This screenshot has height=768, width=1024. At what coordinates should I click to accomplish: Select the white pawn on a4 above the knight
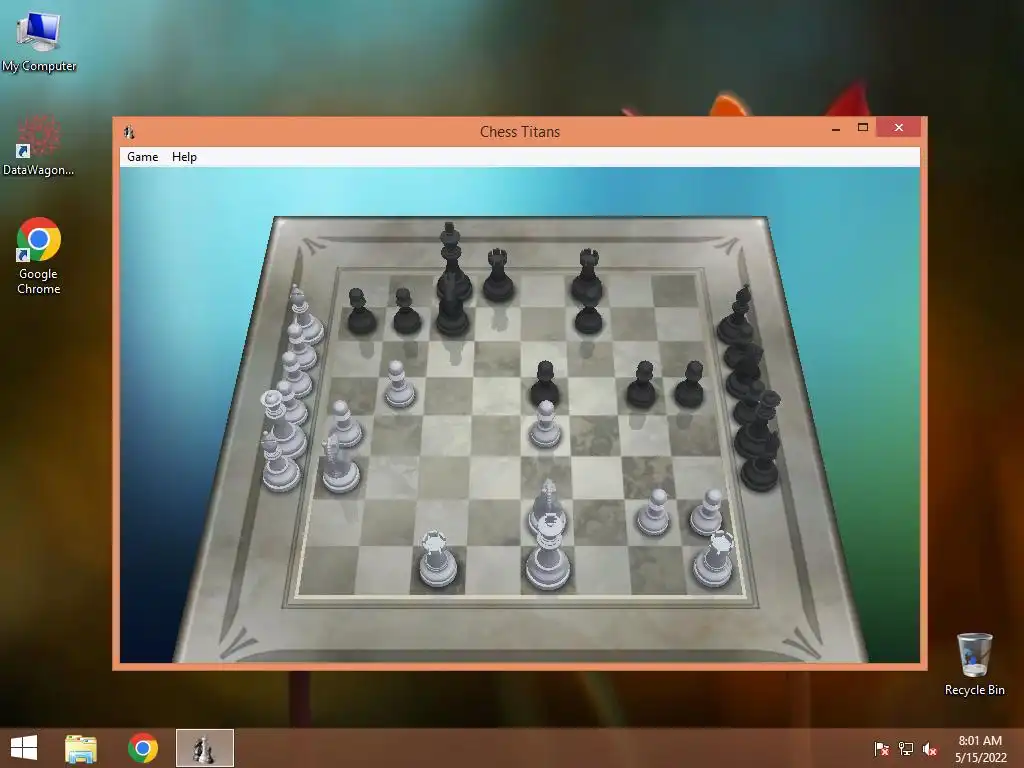[344, 424]
